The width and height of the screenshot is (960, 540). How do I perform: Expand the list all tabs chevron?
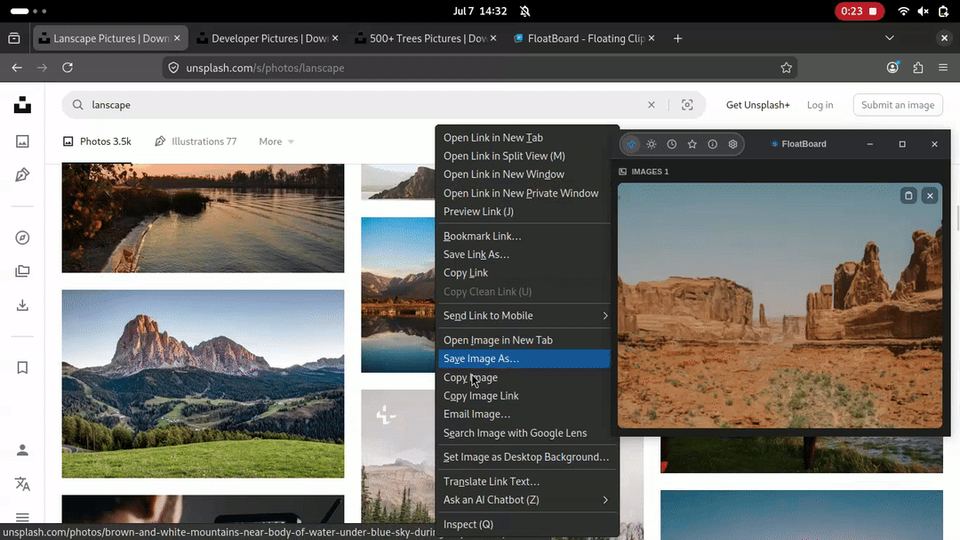pyautogui.click(x=890, y=39)
